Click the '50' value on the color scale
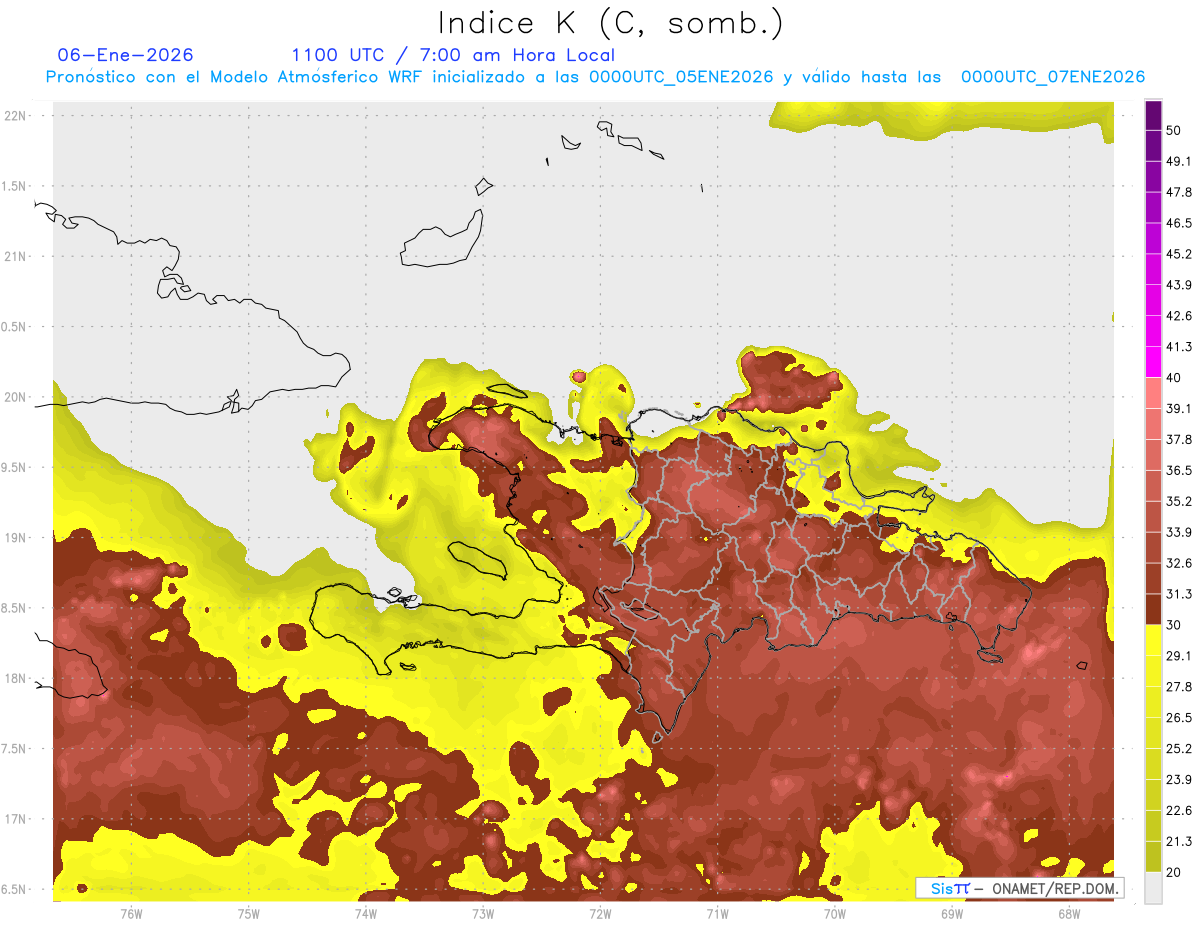 (1174, 130)
